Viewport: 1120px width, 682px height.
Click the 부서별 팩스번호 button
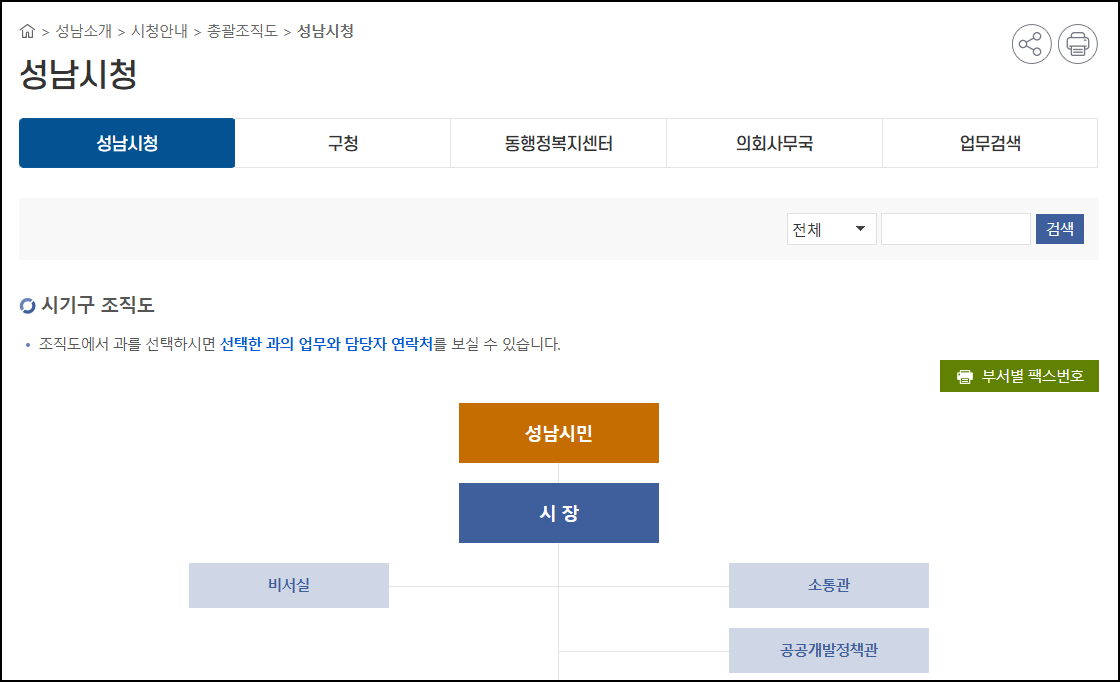(x=1019, y=376)
